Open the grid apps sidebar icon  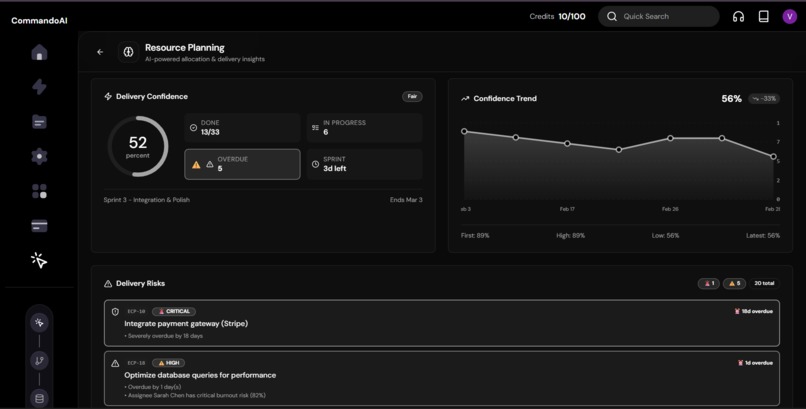pyautogui.click(x=40, y=191)
